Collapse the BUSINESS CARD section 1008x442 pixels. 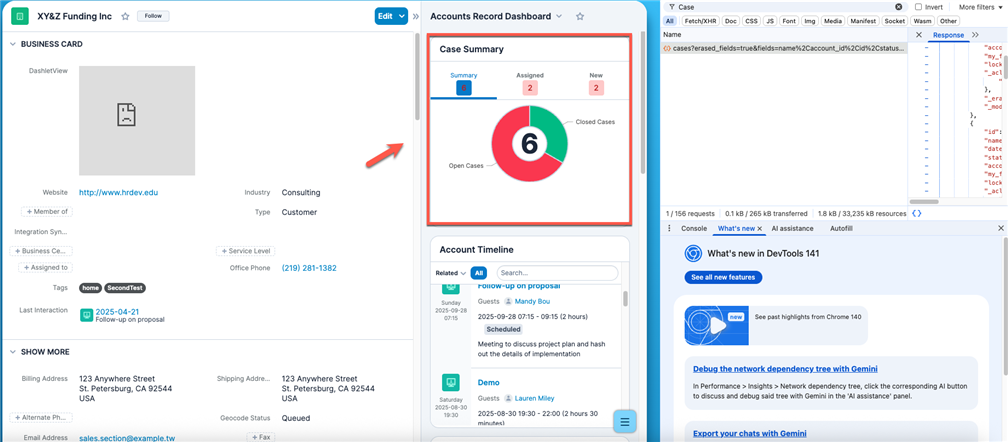coord(13,44)
